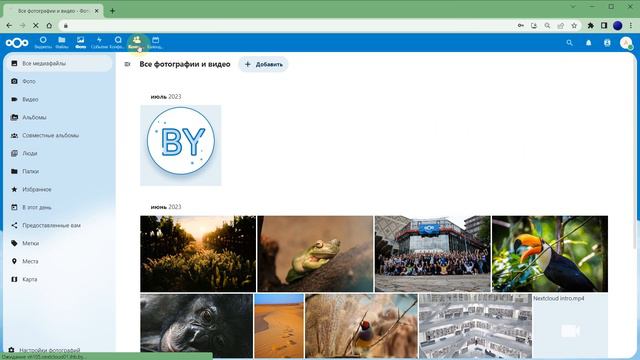Open the Nextcloud logo home link
Viewport: 640px width, 360px height.
tap(17, 42)
